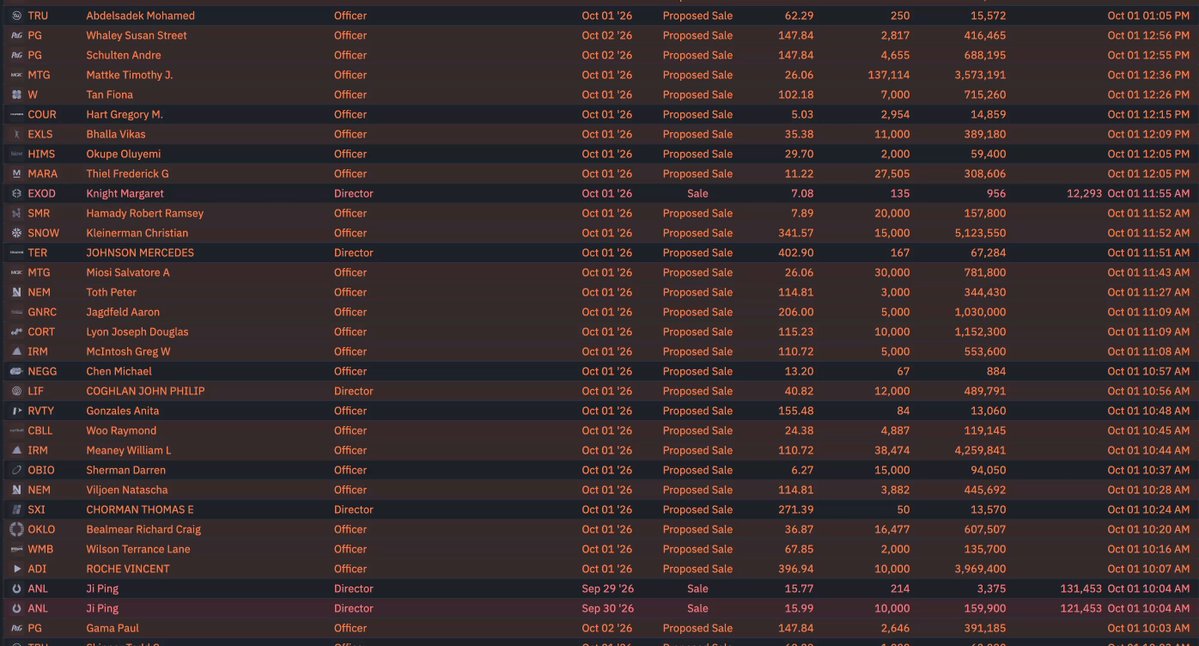Select the OBIO company logo
This screenshot has width=1199, height=646.
click(x=16, y=470)
